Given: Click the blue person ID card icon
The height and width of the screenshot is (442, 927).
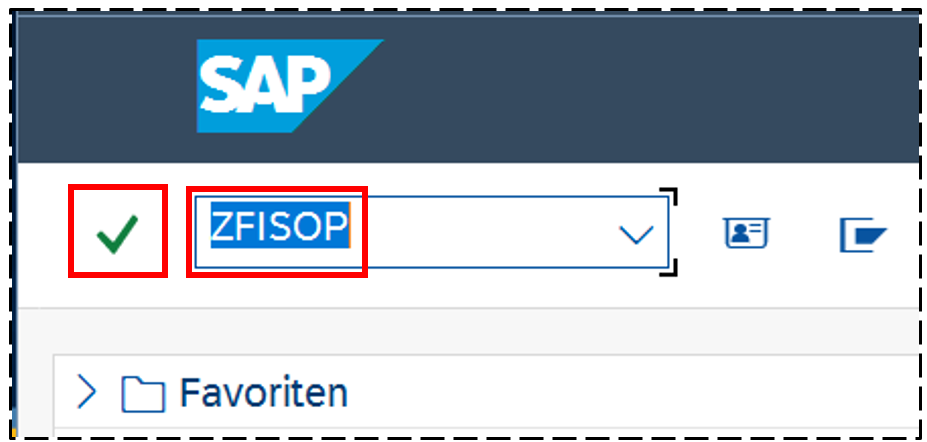Looking at the screenshot, I should coord(747,233).
